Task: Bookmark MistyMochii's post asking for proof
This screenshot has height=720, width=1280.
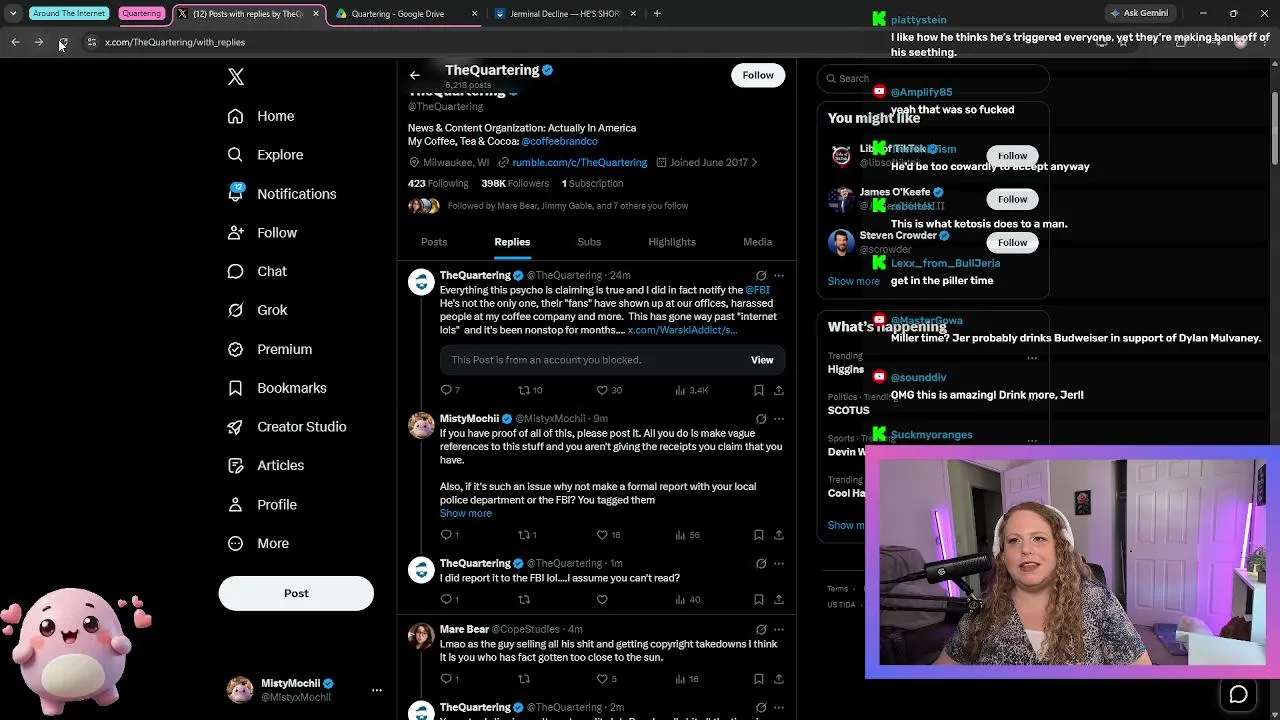Action: coord(759,535)
